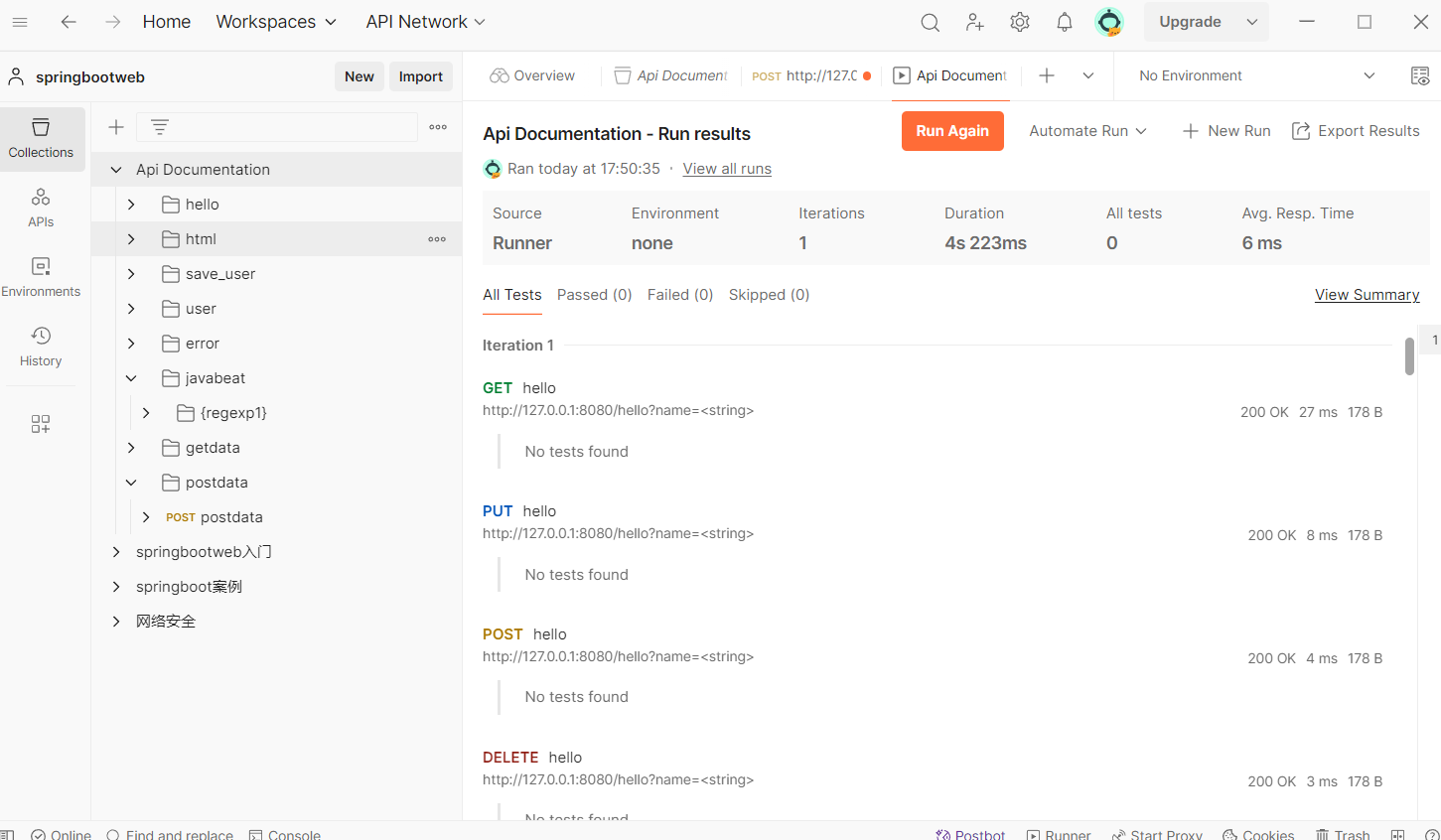Viewport: 1441px width, 840px height.
Task: Click the Run Again button
Action: point(952,131)
